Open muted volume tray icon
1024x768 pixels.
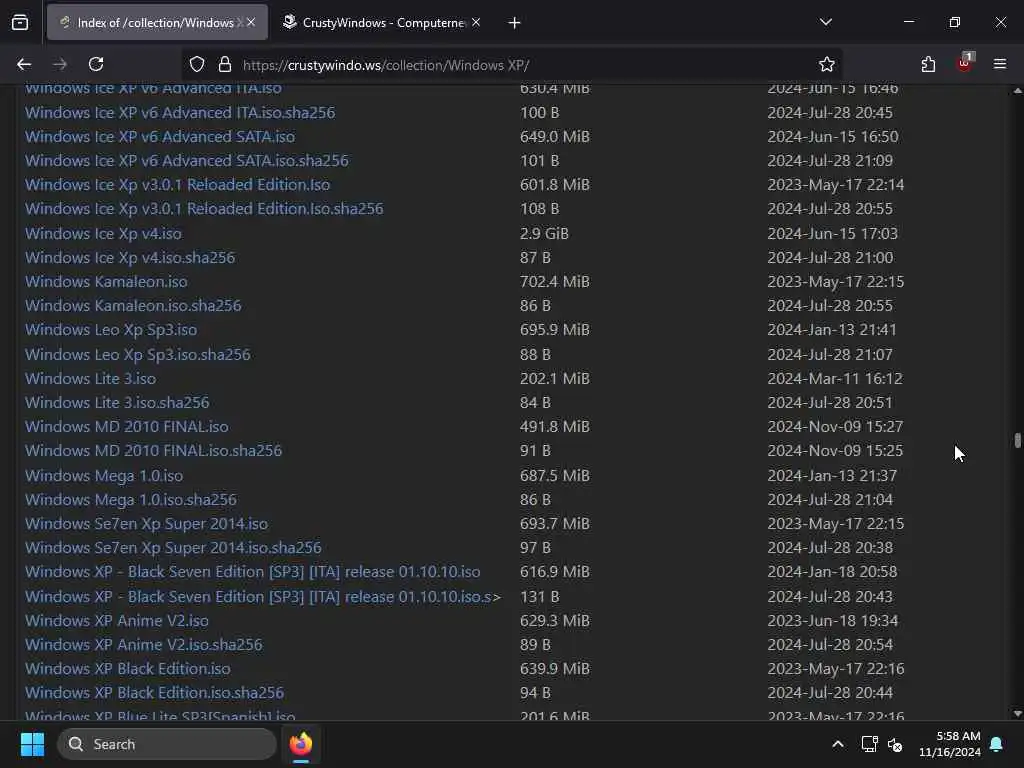[895, 744]
